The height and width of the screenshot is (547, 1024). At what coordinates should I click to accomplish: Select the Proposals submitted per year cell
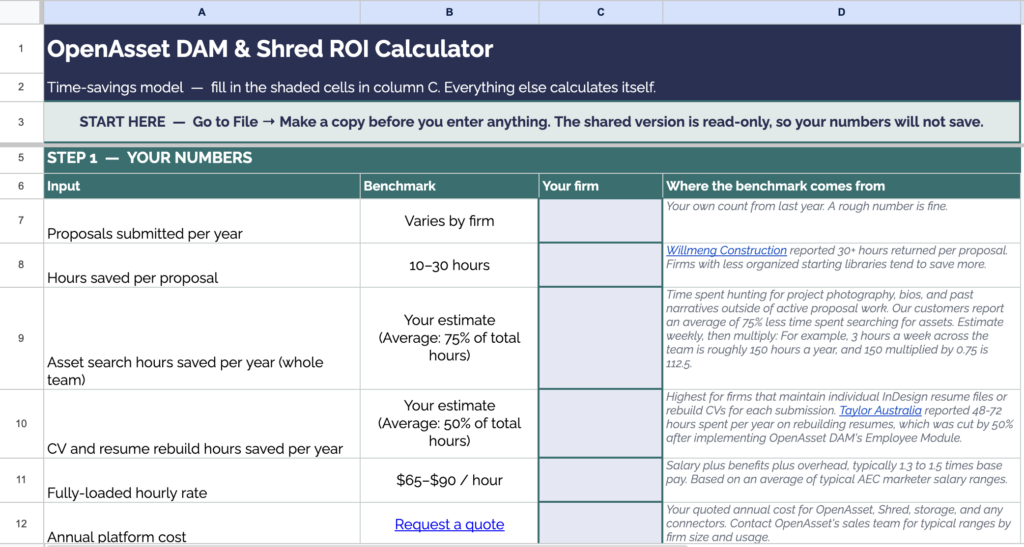pos(202,221)
